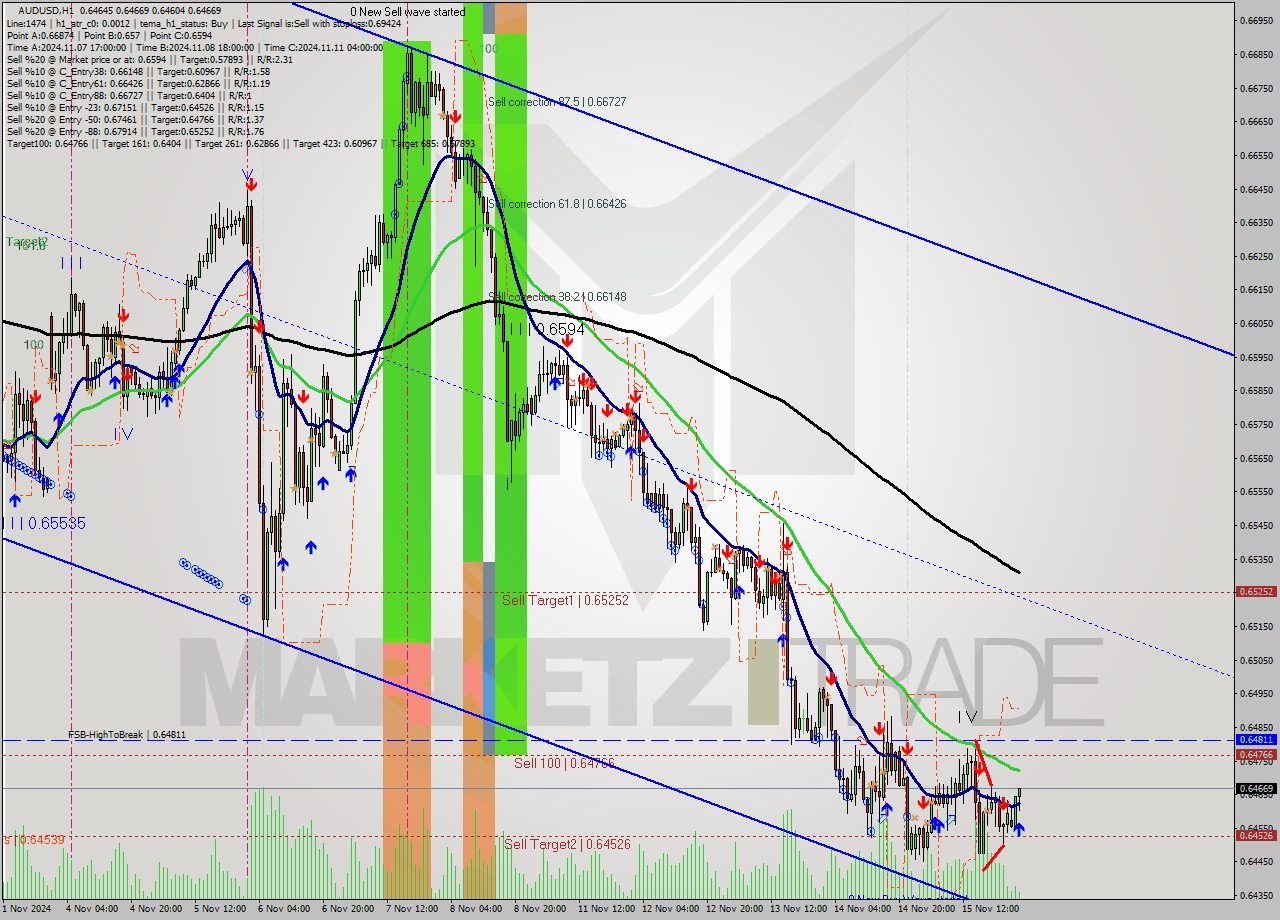Click 0.64350 on the price axis
1280x920 pixels.
click(1256, 895)
